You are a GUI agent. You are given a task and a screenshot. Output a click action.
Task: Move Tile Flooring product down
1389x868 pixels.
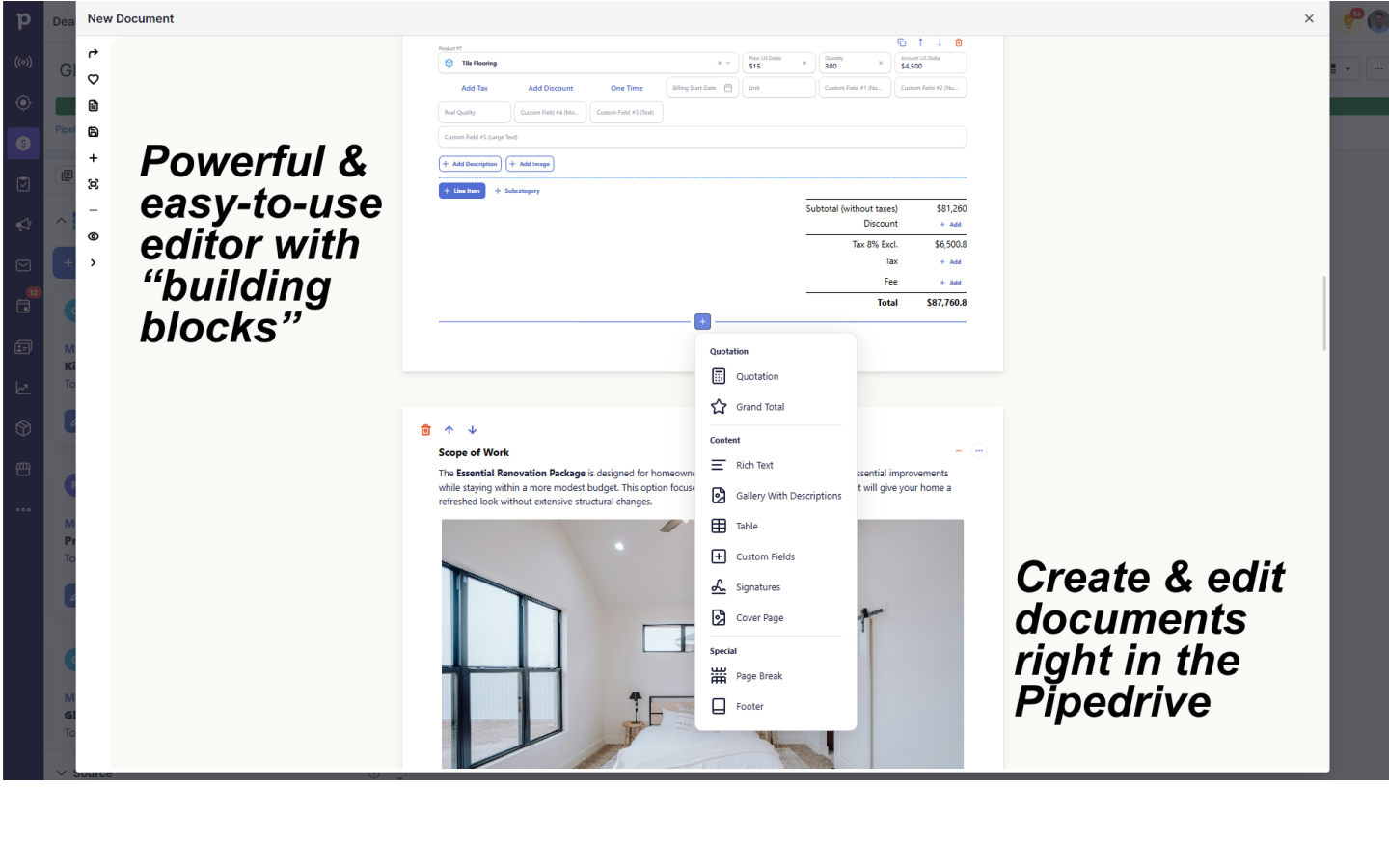[939, 42]
